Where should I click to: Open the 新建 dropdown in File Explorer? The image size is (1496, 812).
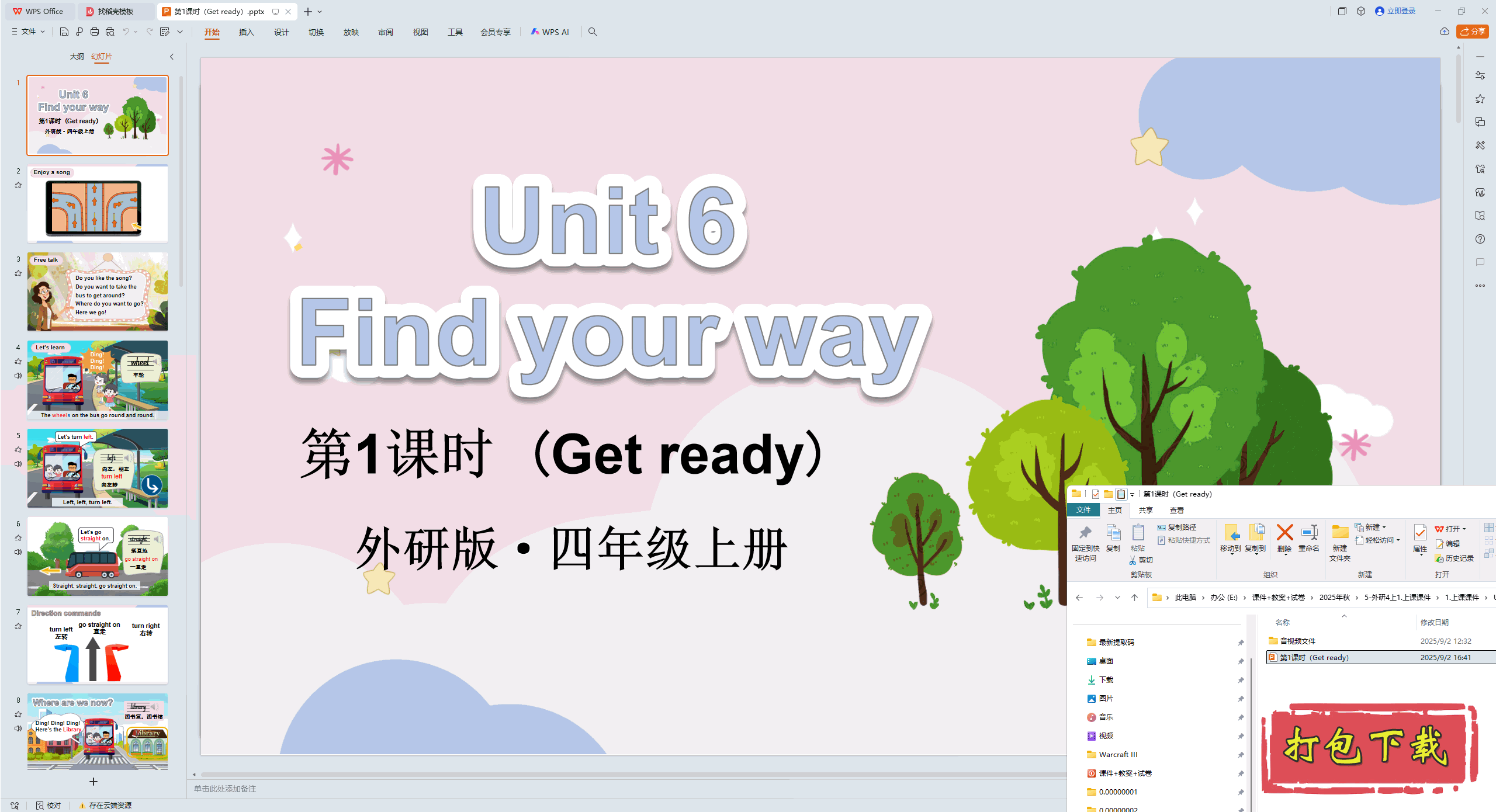coord(1372,526)
